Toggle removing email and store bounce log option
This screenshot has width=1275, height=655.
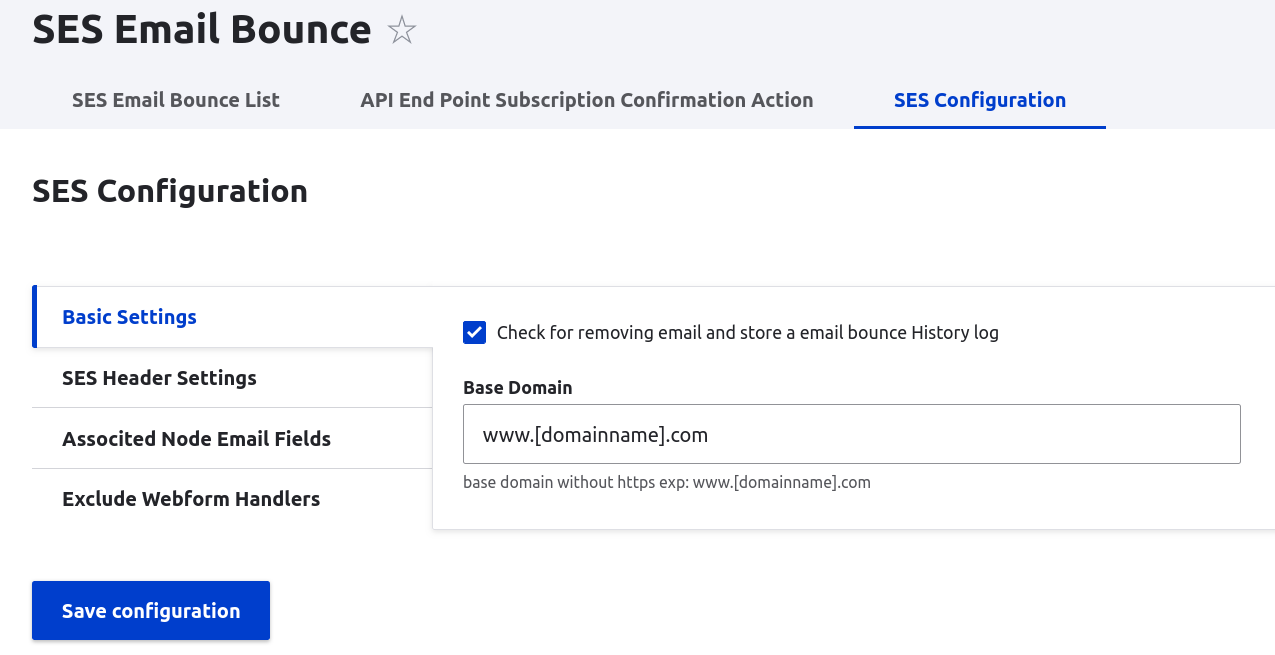click(x=473, y=331)
